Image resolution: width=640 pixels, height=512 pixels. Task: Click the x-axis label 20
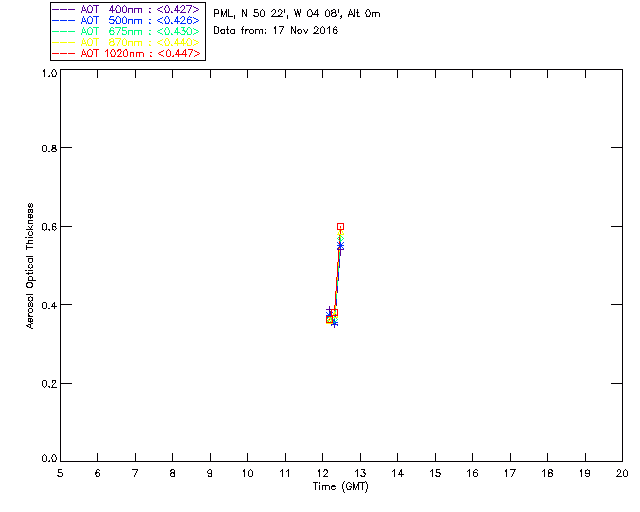tap(622, 474)
